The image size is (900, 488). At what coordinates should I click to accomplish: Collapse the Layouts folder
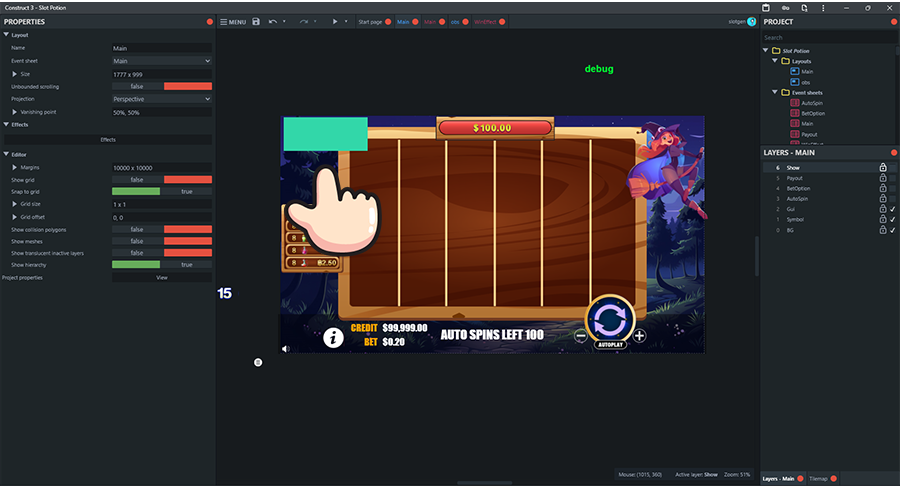775,61
